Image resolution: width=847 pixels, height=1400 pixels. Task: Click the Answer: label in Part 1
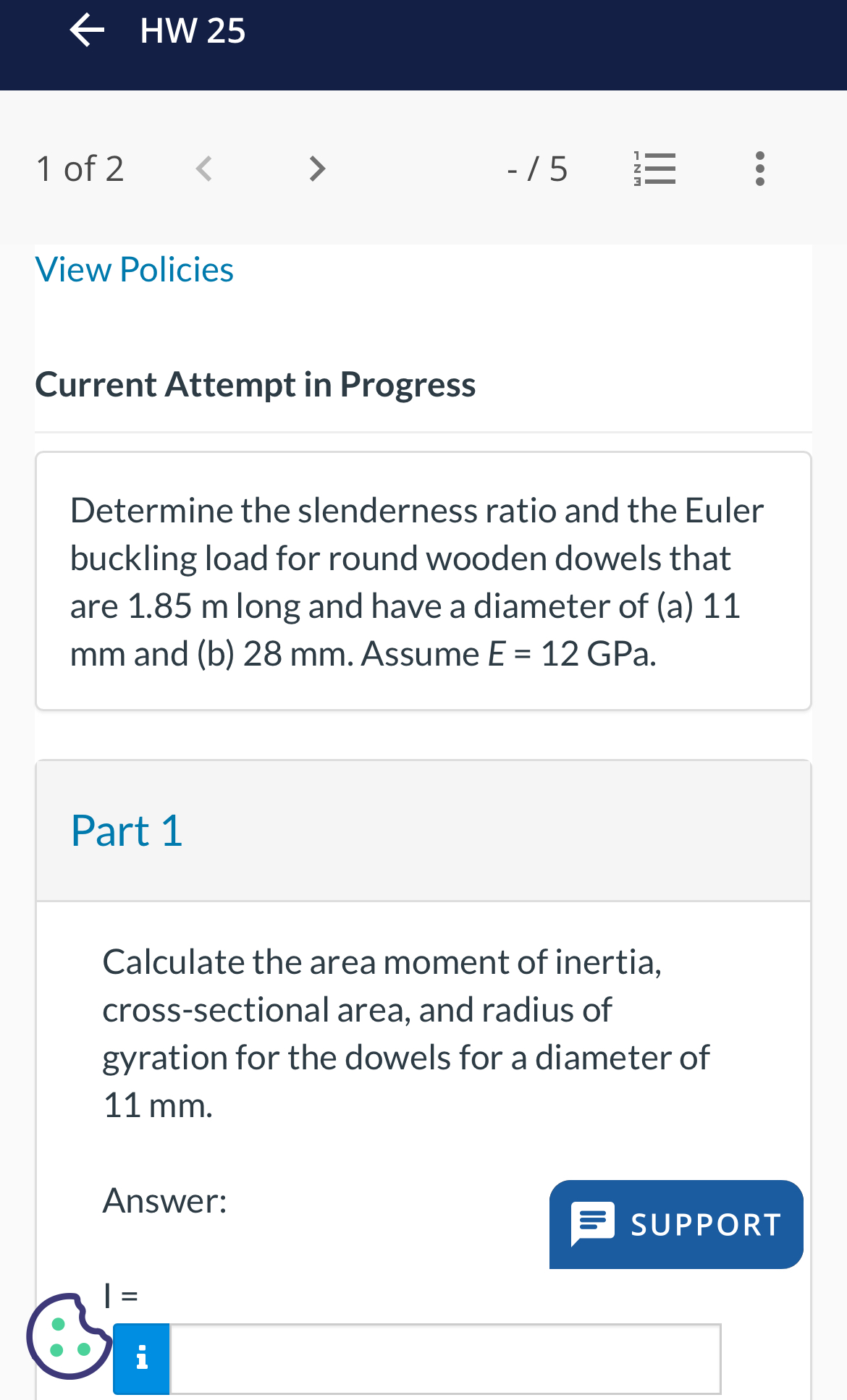coord(164,1200)
